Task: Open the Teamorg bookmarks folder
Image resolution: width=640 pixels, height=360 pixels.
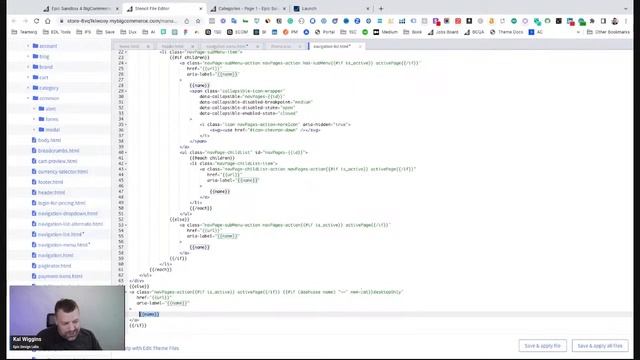Action: point(24,32)
